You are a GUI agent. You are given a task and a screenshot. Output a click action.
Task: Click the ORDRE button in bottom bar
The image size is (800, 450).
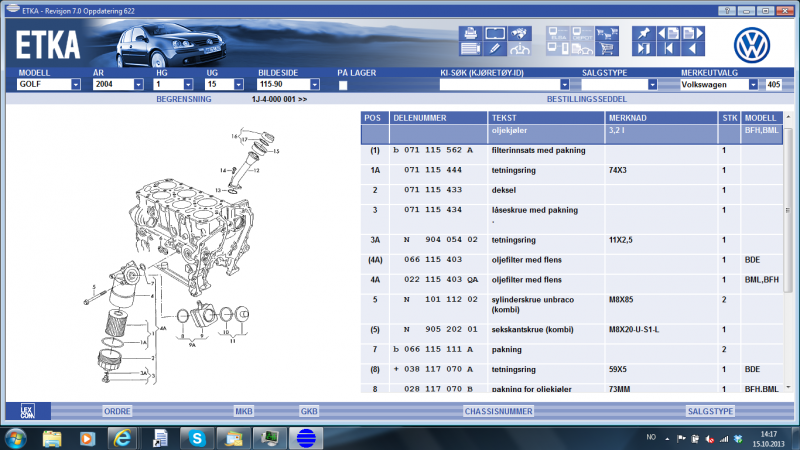pyautogui.click(x=117, y=410)
